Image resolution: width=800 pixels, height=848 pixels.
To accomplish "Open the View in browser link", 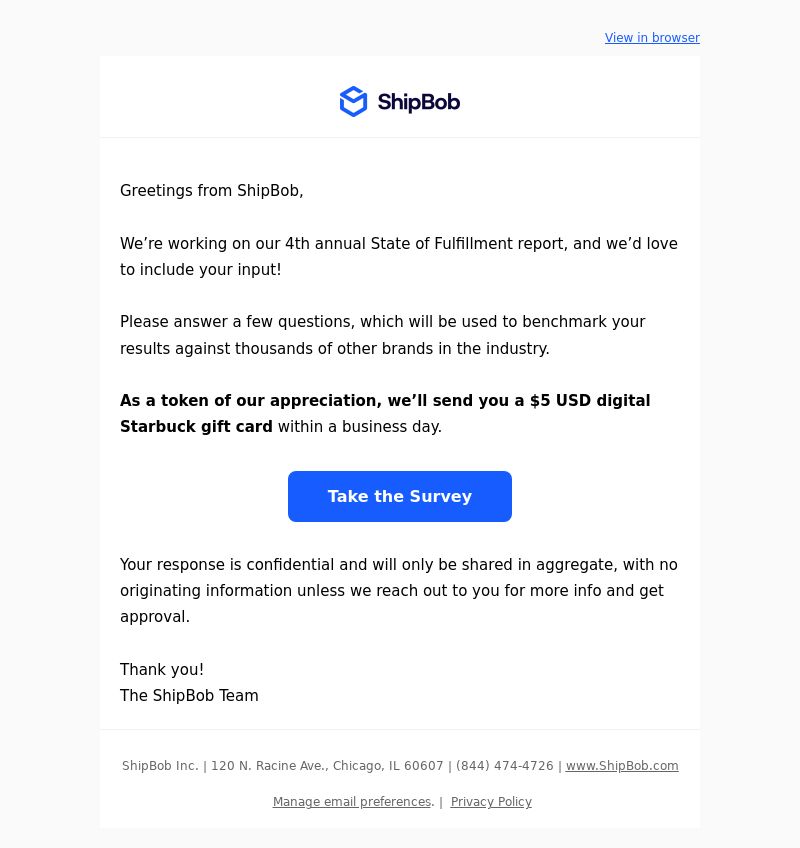I will [x=652, y=38].
